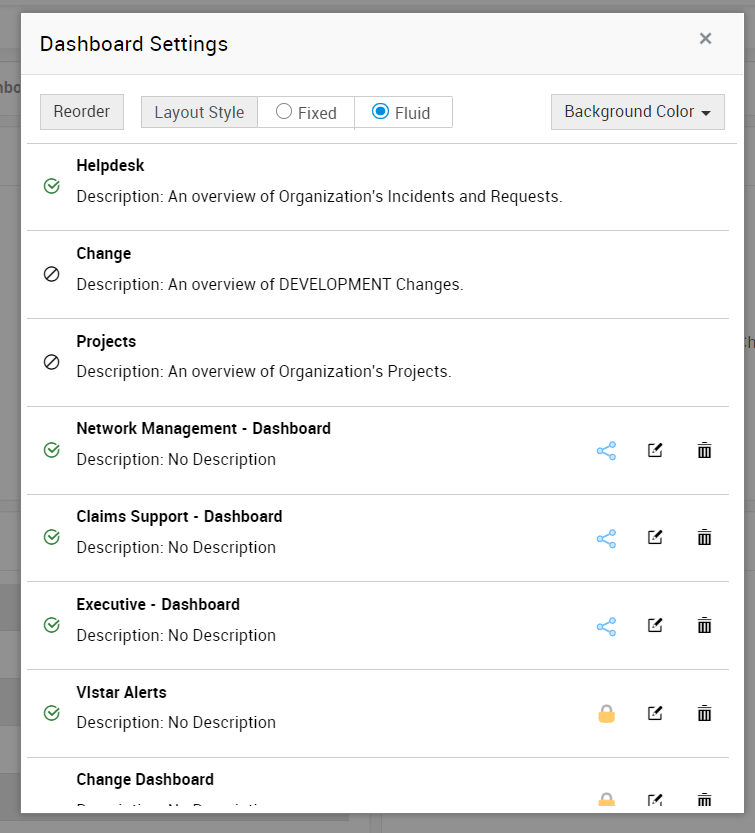Toggle VIstar Alerts enabled status
The width and height of the screenshot is (755, 833).
[52, 713]
